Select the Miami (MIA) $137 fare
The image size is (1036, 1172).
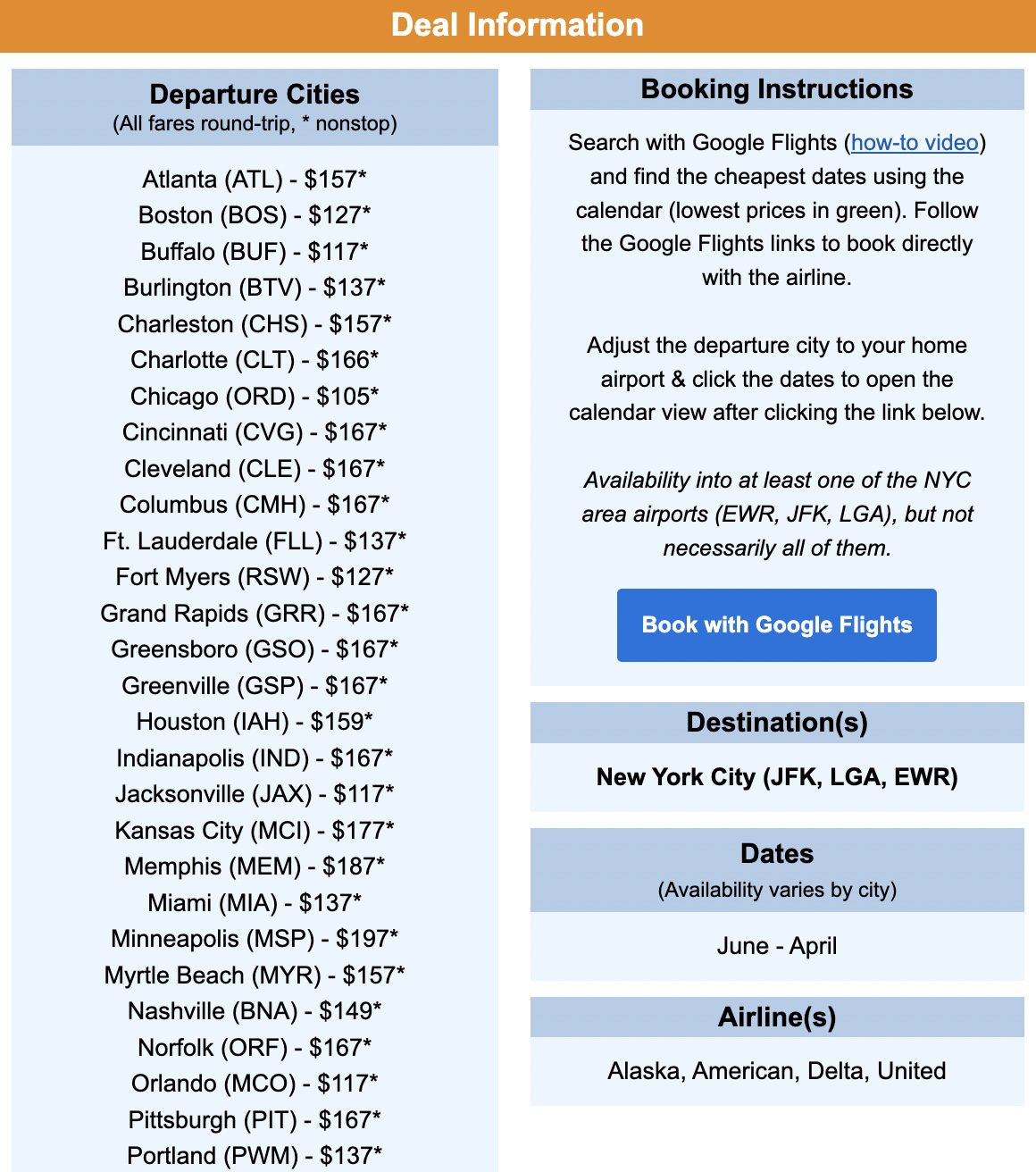click(254, 903)
